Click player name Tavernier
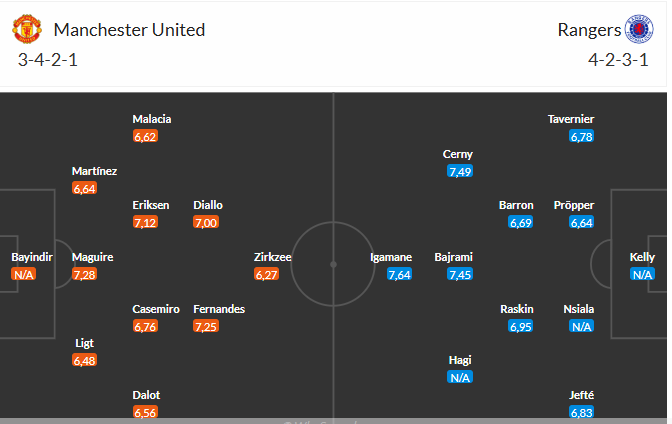The image size is (672, 424). [x=572, y=119]
